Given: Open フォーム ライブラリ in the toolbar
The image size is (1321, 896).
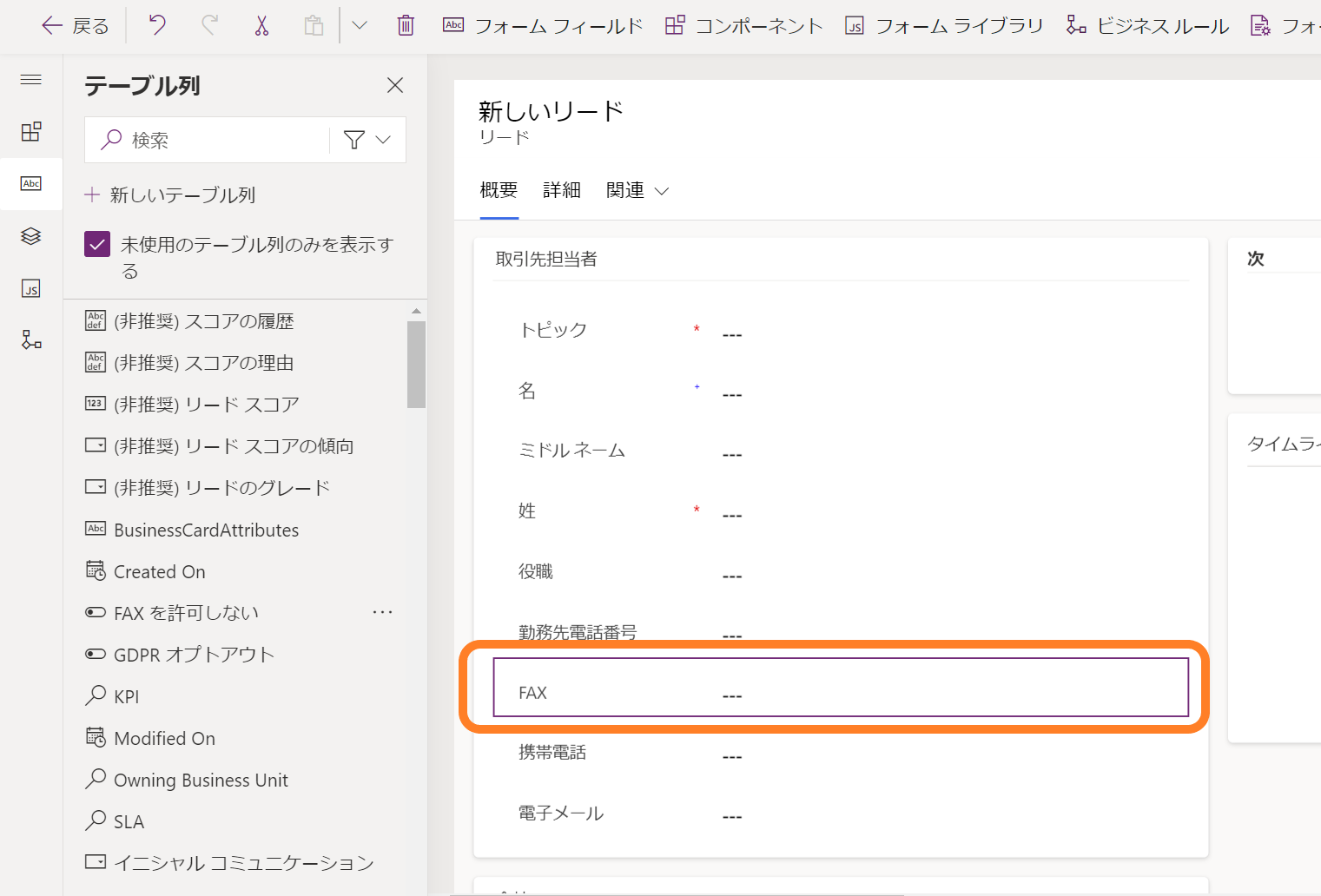Looking at the screenshot, I should point(944,26).
